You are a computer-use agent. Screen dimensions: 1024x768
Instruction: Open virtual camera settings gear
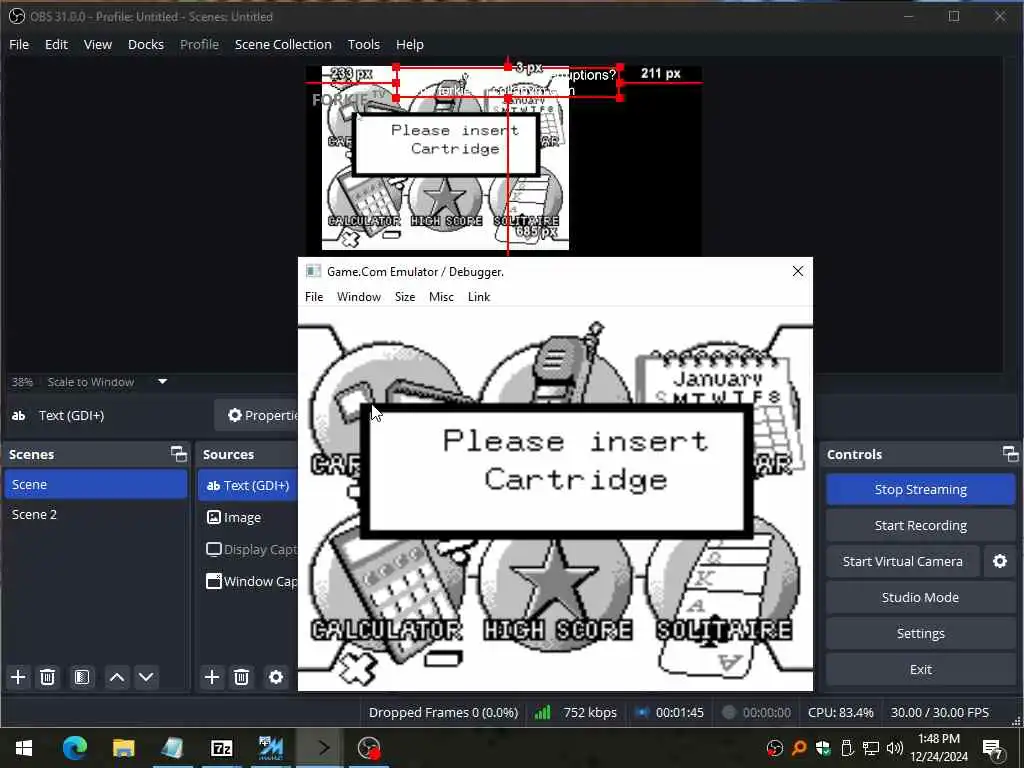pos(1000,561)
